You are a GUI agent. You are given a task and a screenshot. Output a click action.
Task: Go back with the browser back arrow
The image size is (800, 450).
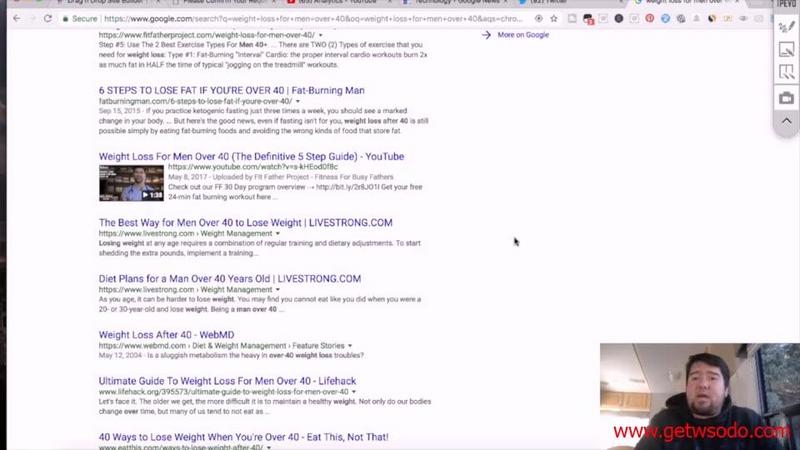pyautogui.click(x=17, y=19)
